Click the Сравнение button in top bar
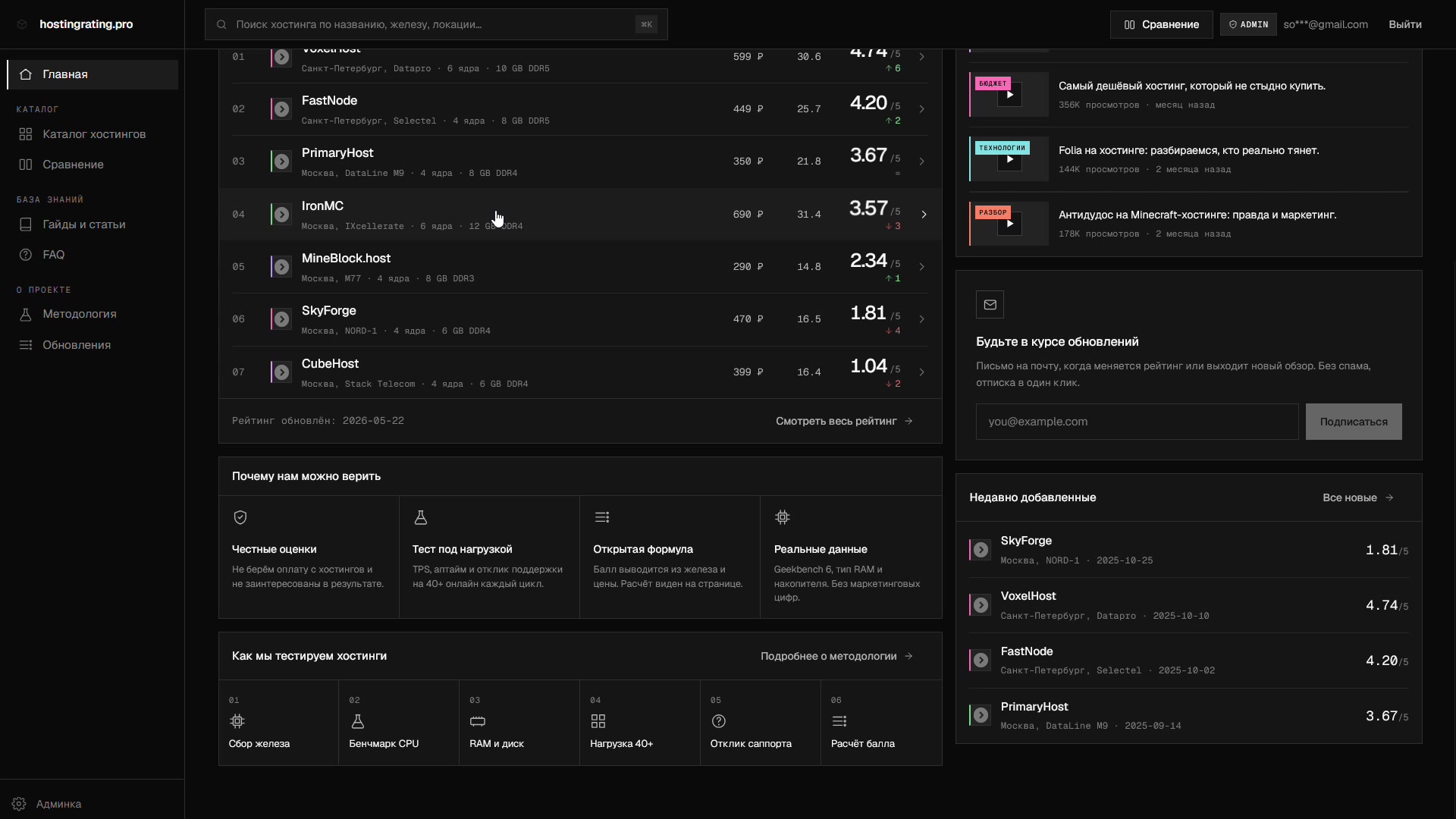Image resolution: width=1456 pixels, height=819 pixels. 1161,24
